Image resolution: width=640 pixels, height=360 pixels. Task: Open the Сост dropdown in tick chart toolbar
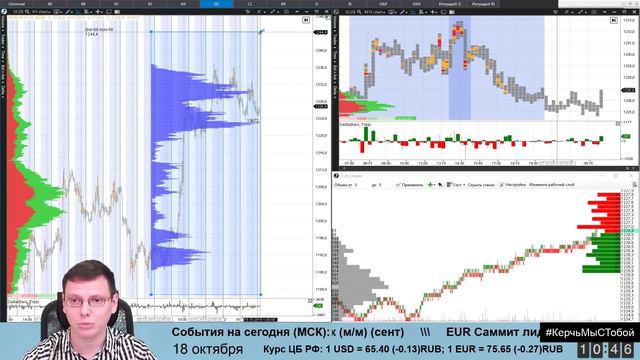pos(456,185)
